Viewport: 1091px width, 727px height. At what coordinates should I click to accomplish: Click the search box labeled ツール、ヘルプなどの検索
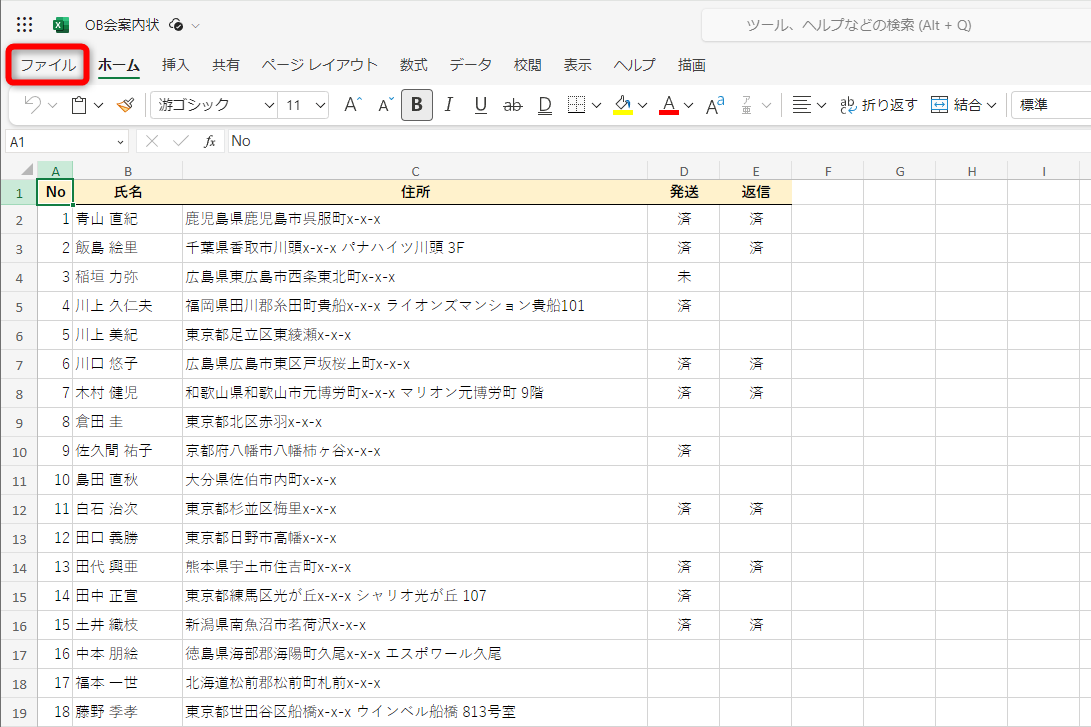coord(900,24)
